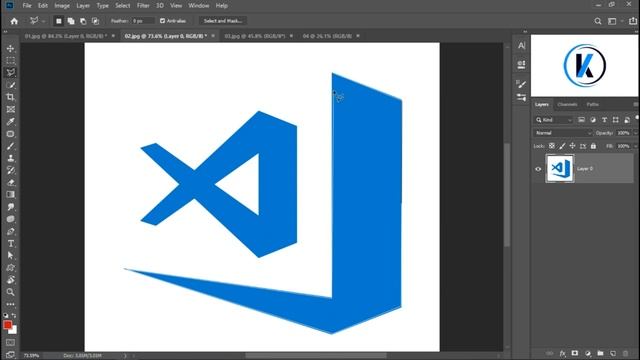Click the foreground red color swatch
This screenshot has height=360, width=640.
click(7, 325)
